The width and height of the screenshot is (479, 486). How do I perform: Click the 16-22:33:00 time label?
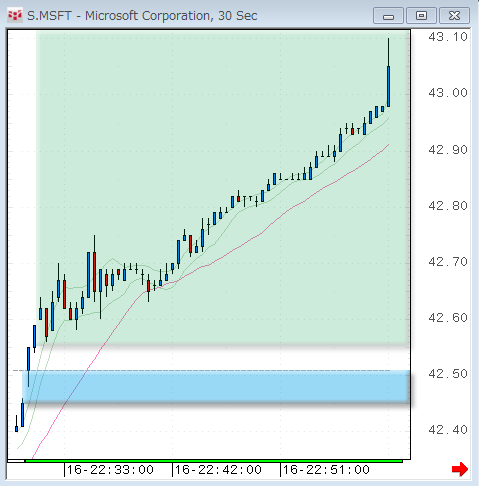click(110, 470)
